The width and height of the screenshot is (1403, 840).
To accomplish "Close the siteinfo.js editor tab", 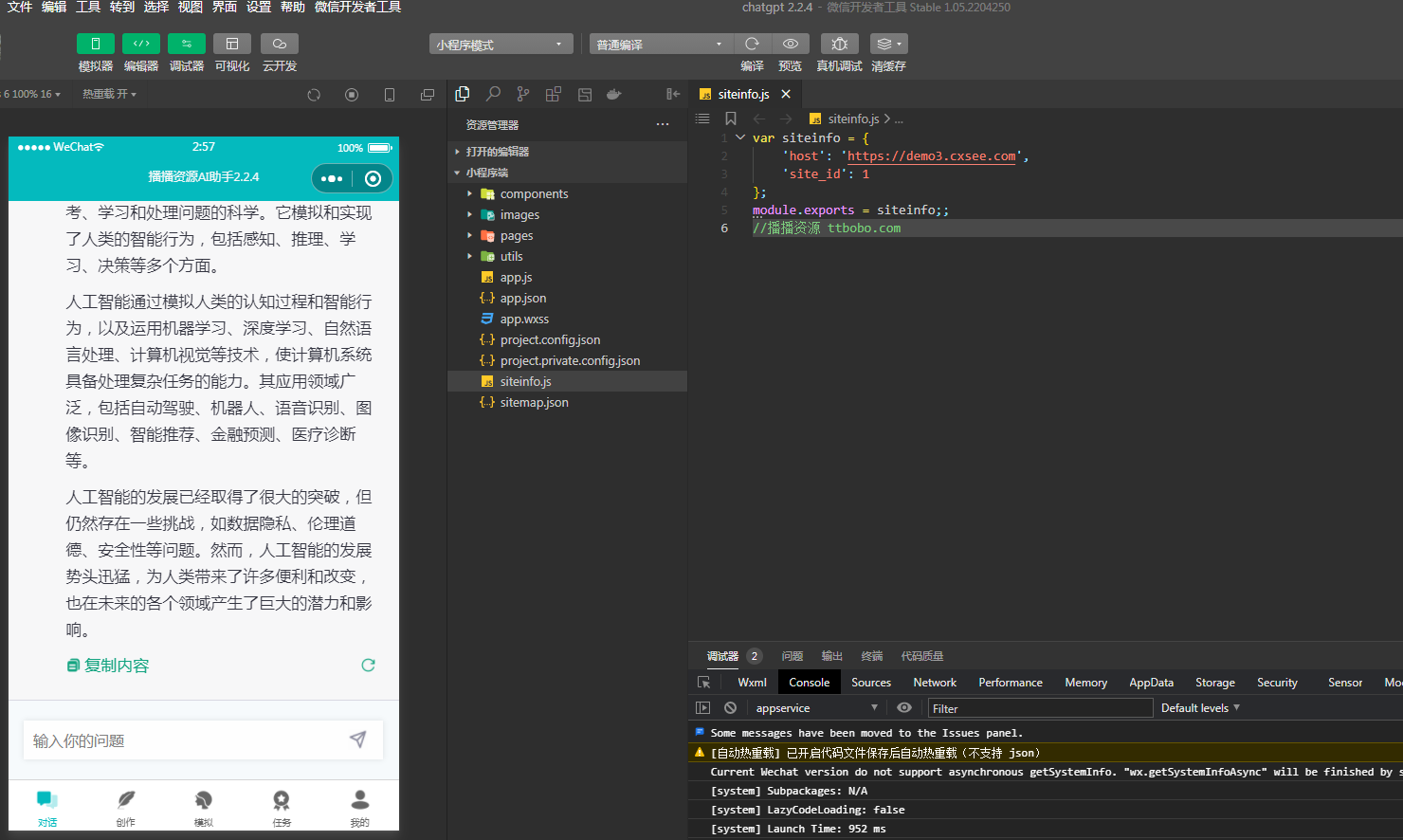I will click(x=786, y=94).
